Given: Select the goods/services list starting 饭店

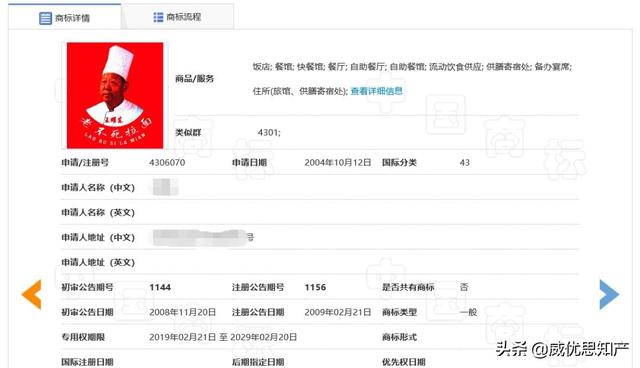Looking at the screenshot, I should [412, 79].
